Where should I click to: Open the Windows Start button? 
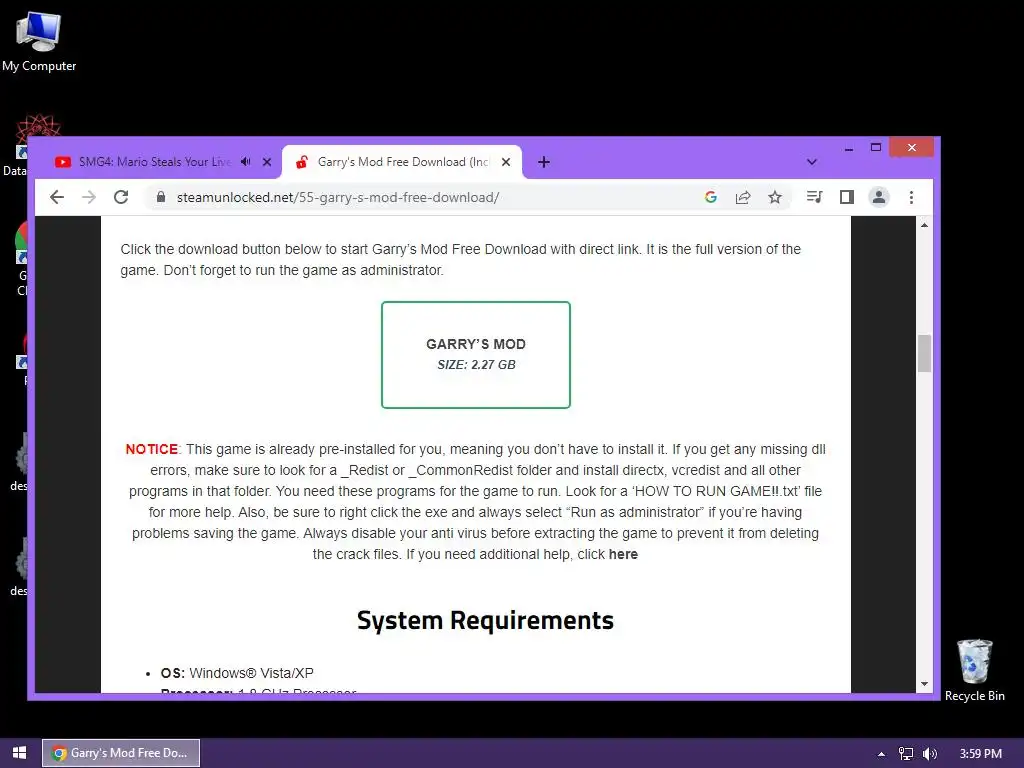20,753
